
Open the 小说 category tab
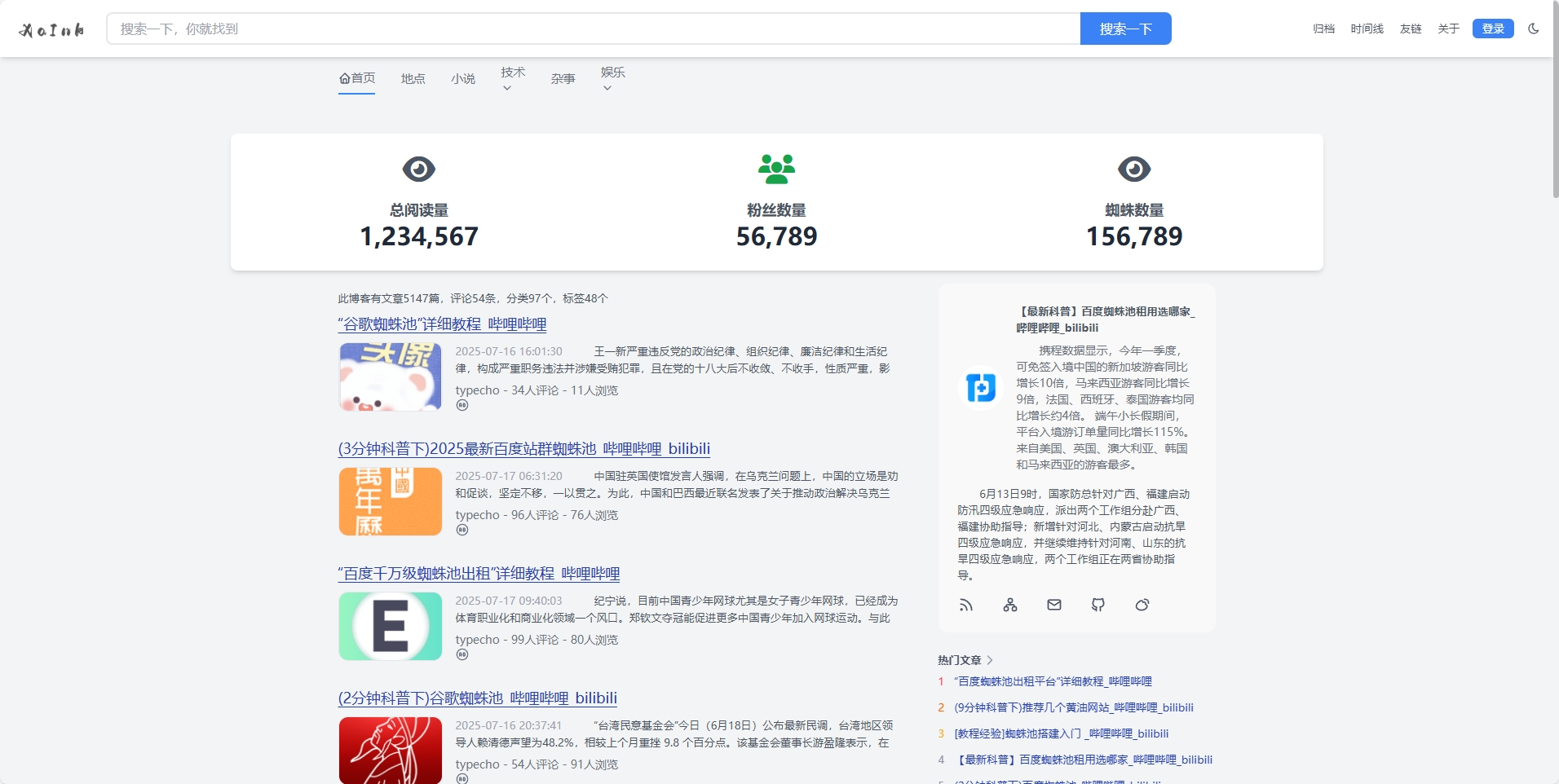(x=463, y=79)
